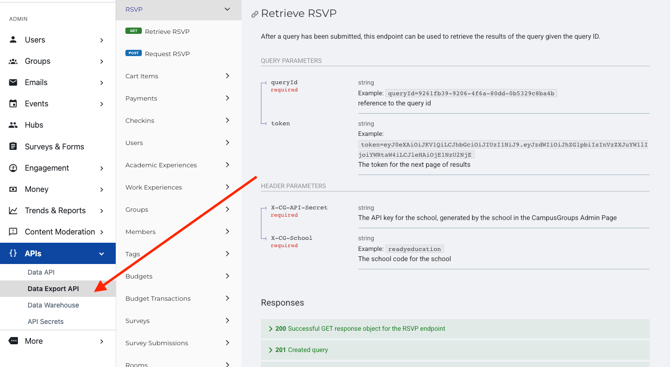
Task: Open the API Secrets menu item
Action: 45,322
